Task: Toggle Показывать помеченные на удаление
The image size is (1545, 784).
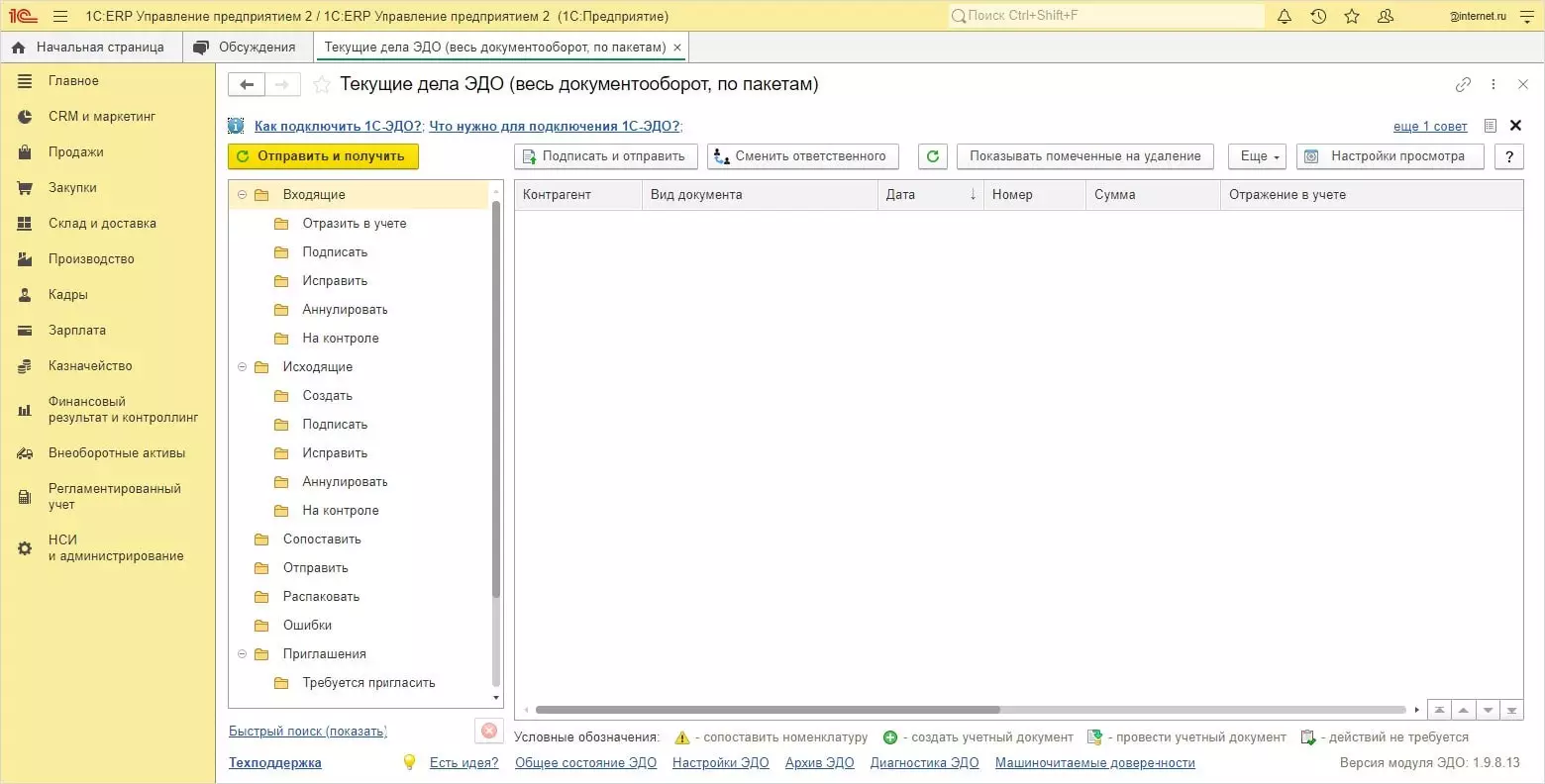Action: 1085,156
